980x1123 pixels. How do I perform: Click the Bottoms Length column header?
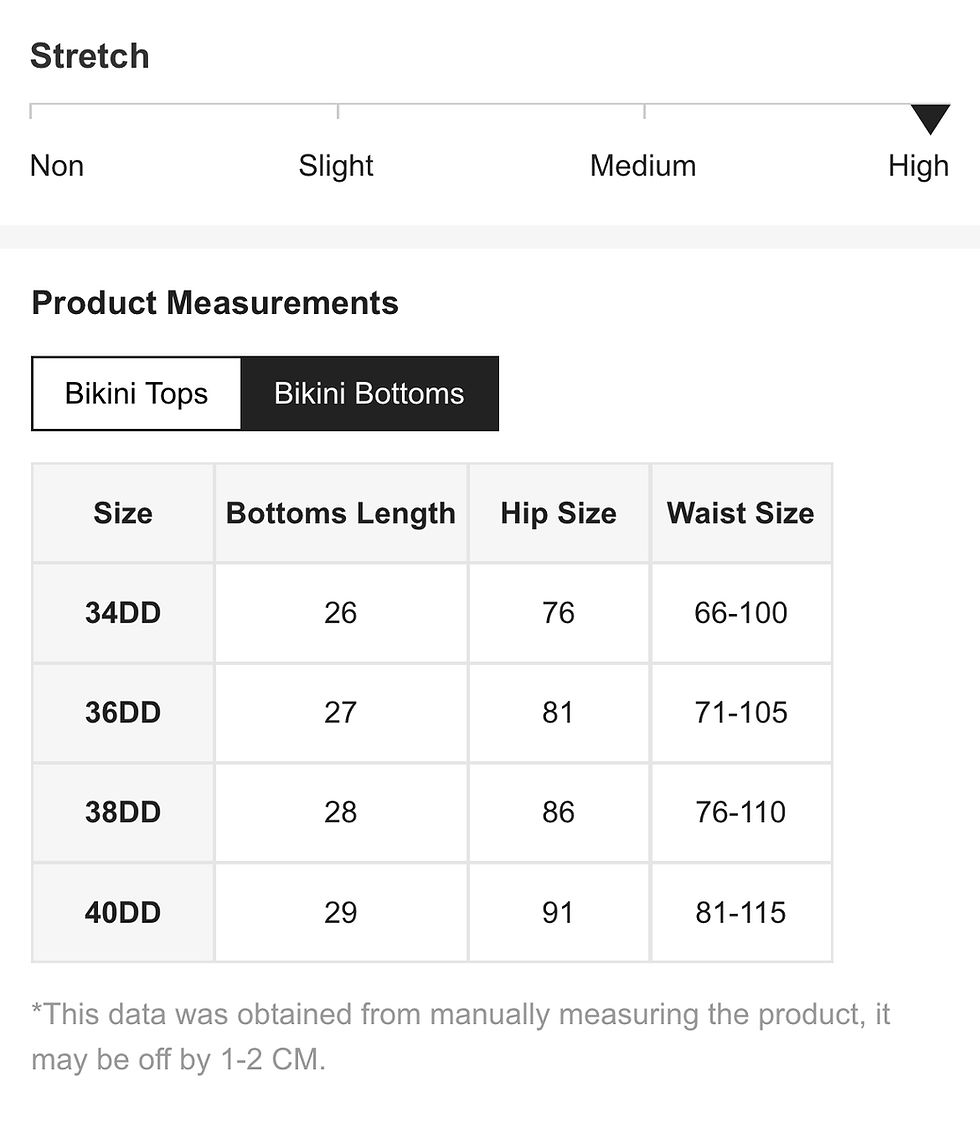point(341,513)
